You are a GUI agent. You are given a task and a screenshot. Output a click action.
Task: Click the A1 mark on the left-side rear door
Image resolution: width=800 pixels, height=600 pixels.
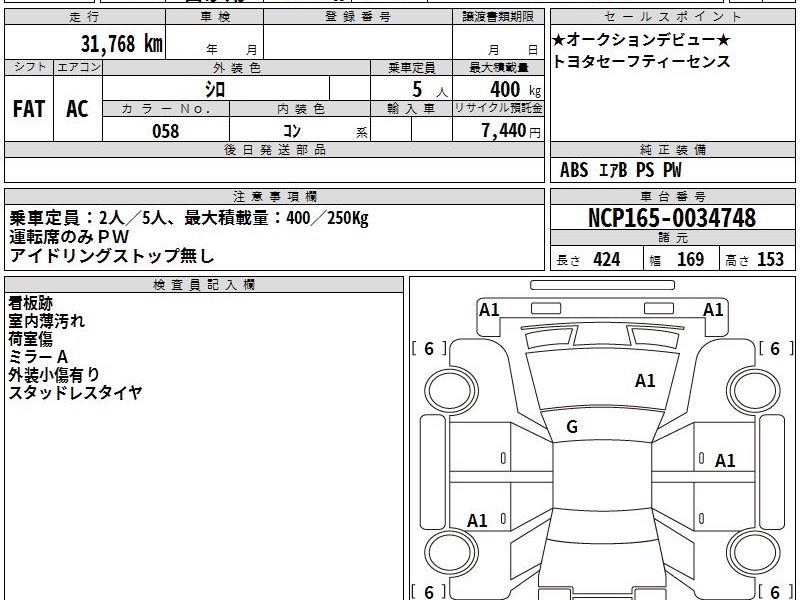click(x=477, y=521)
